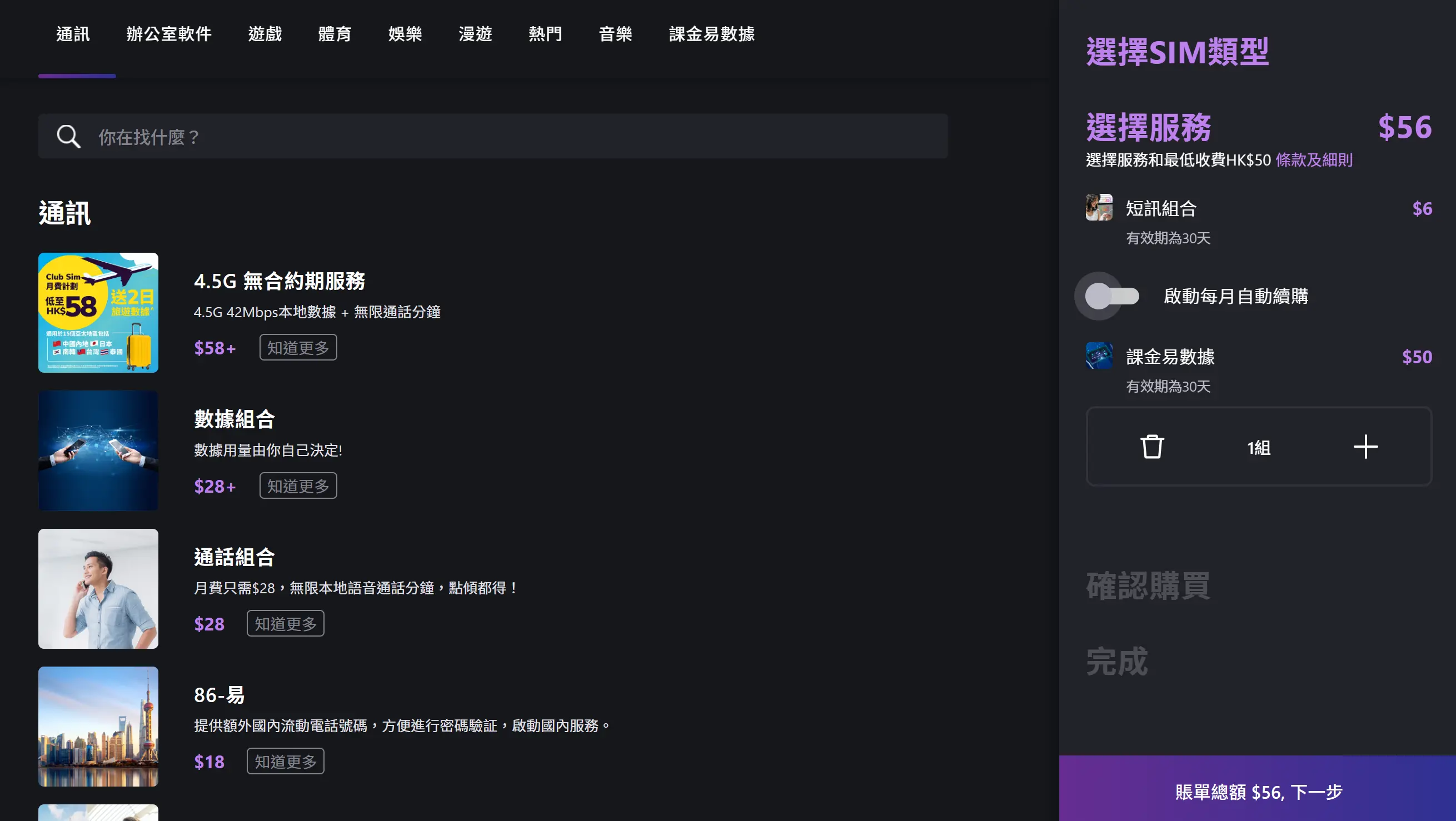Screen dimensions: 1456x821
Task: Open the 條款及細則 link
Action: [1313, 161]
